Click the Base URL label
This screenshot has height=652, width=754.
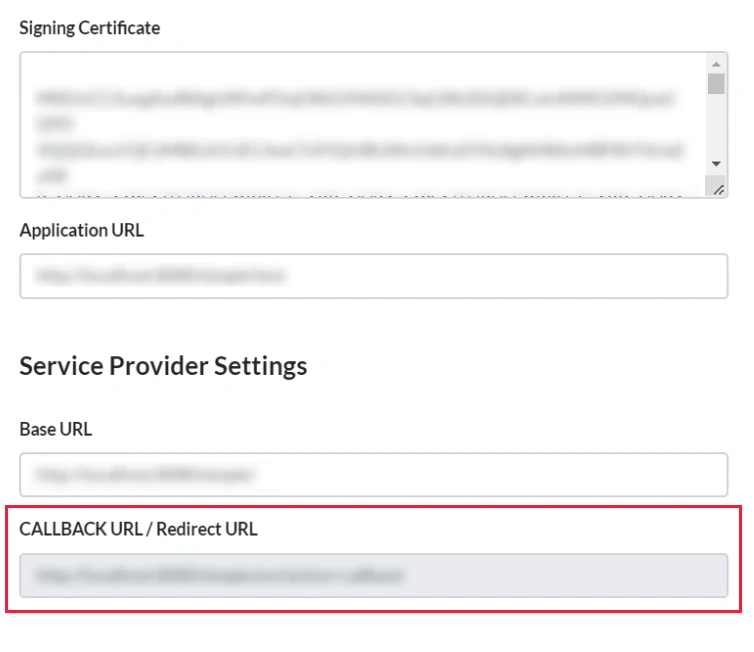point(56,429)
